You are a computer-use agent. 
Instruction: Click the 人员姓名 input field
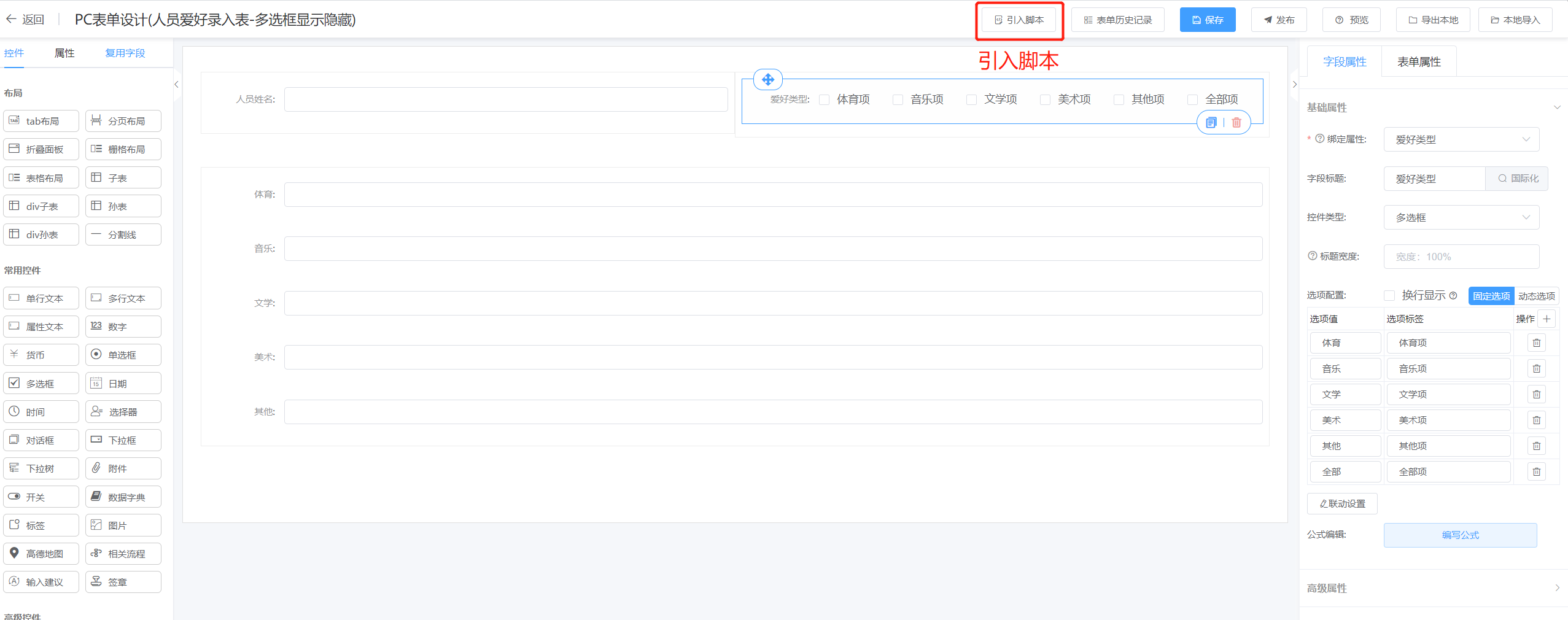click(506, 99)
